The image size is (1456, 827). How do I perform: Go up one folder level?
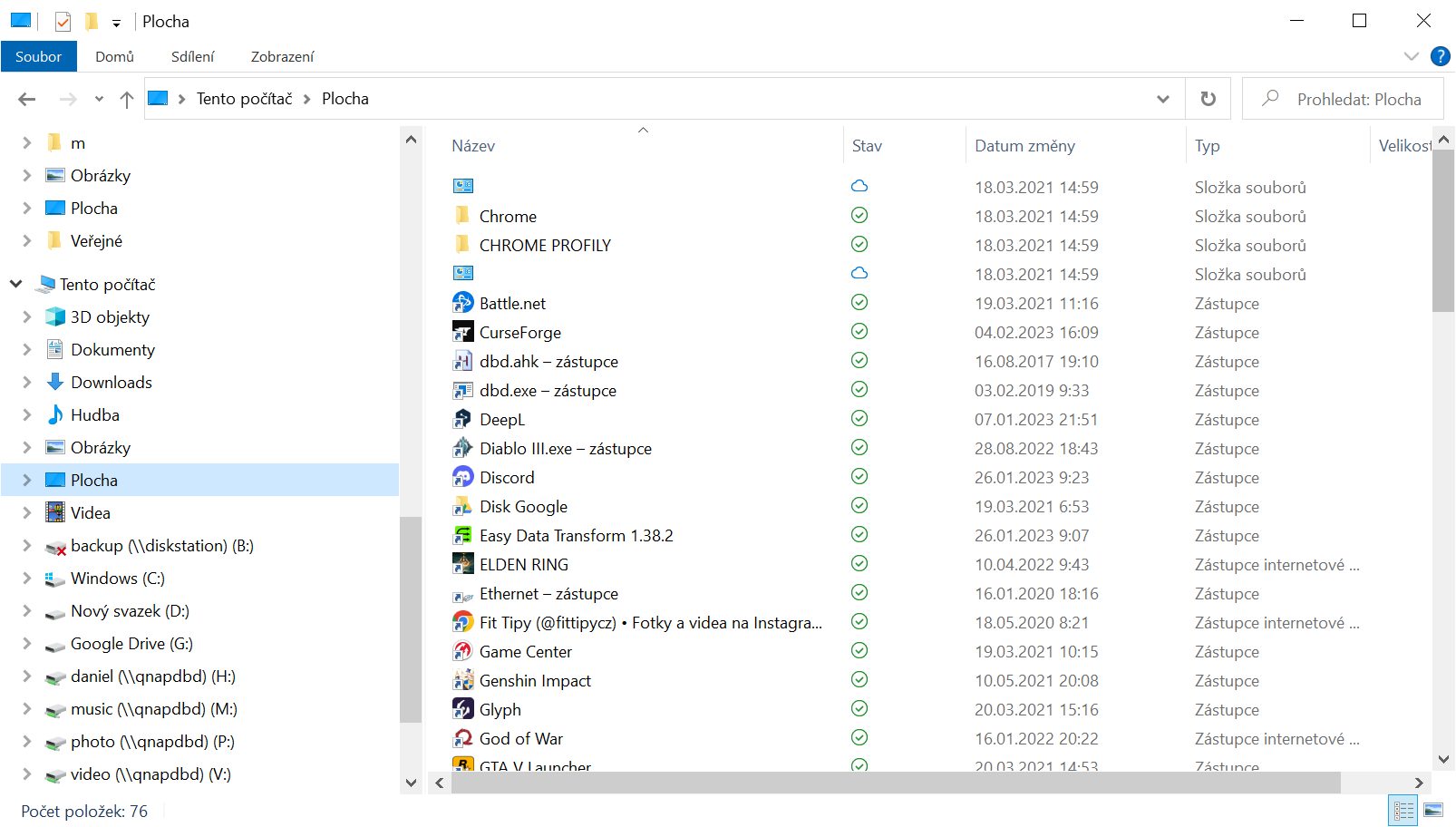point(127,99)
